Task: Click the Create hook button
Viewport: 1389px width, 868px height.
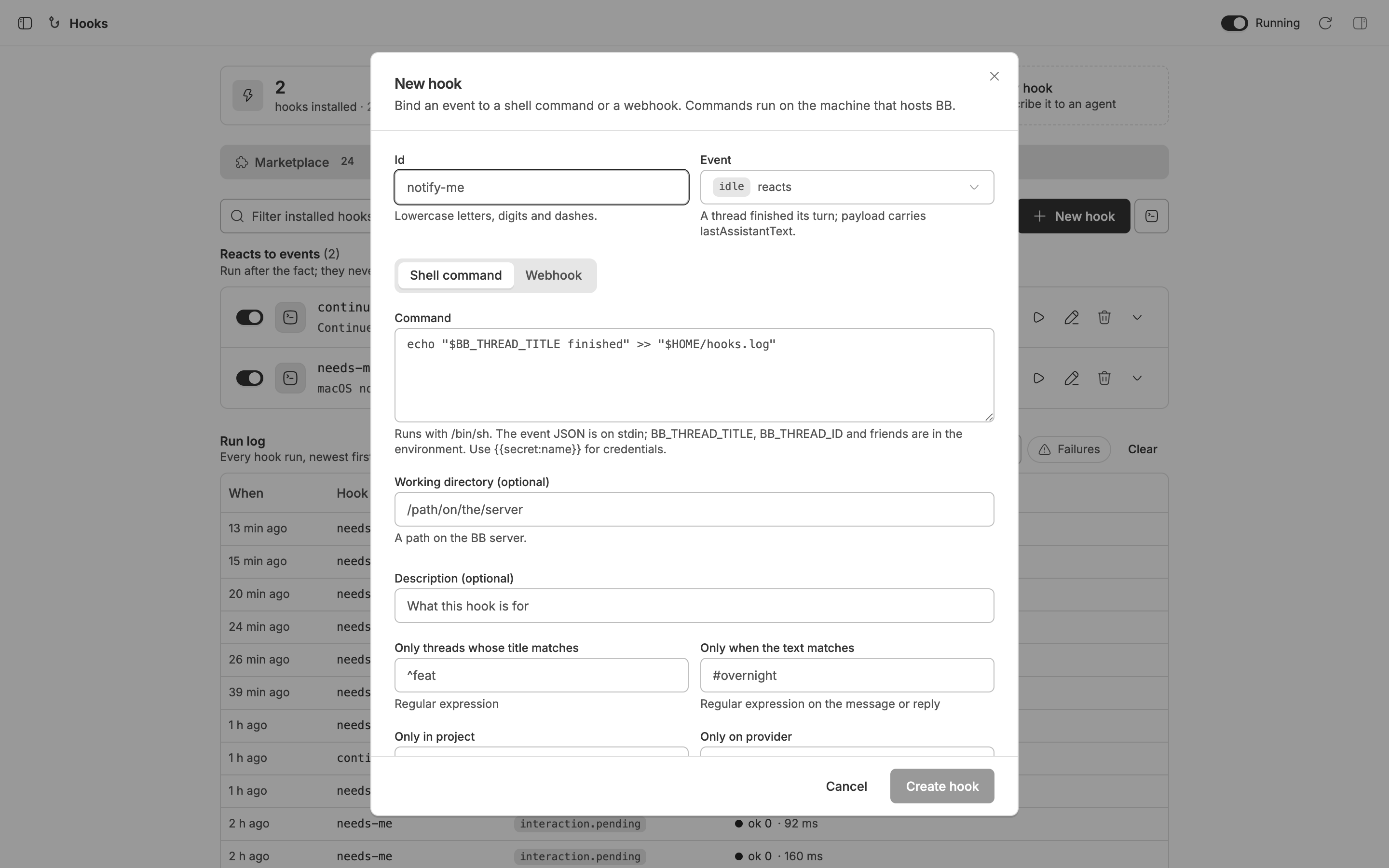Action: click(x=942, y=786)
